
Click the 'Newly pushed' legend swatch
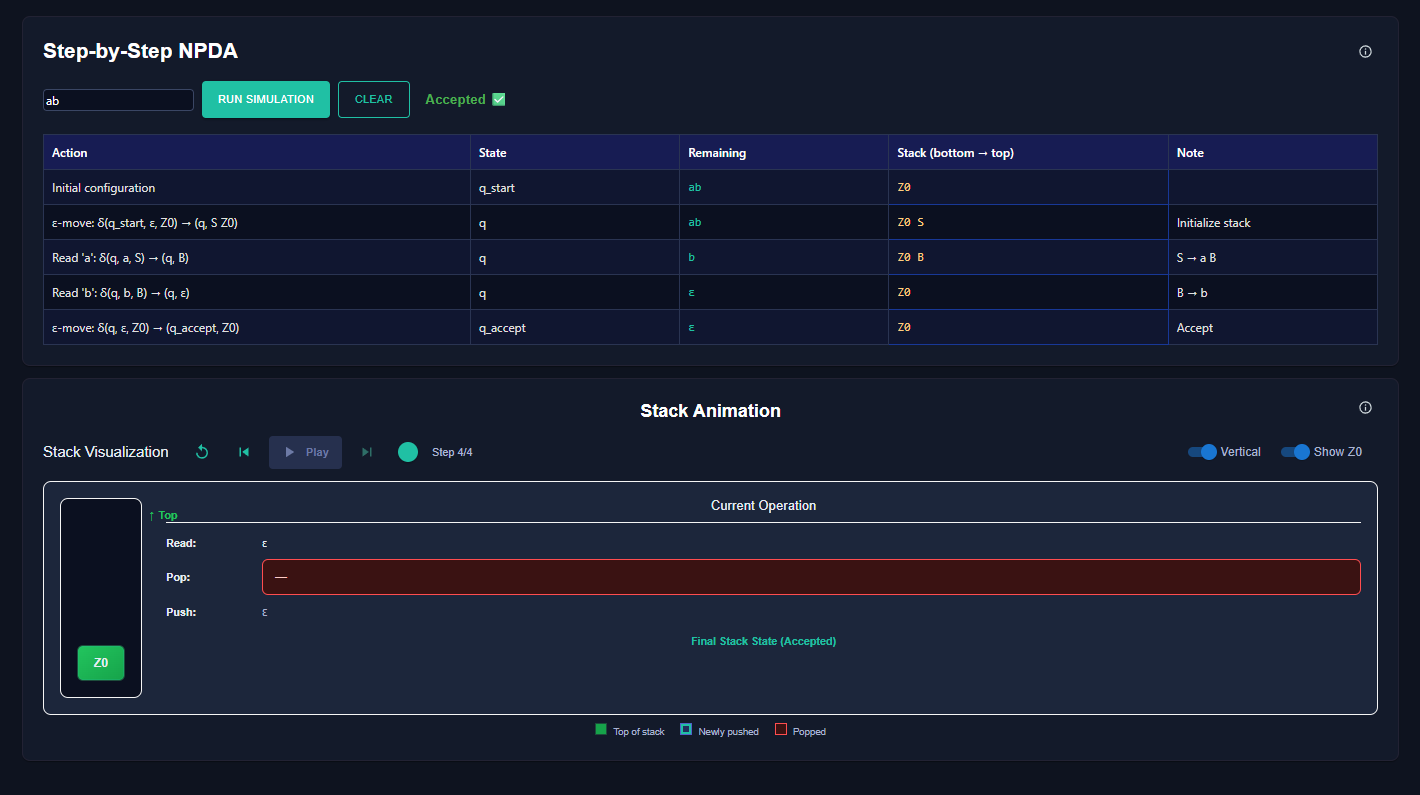pos(686,730)
